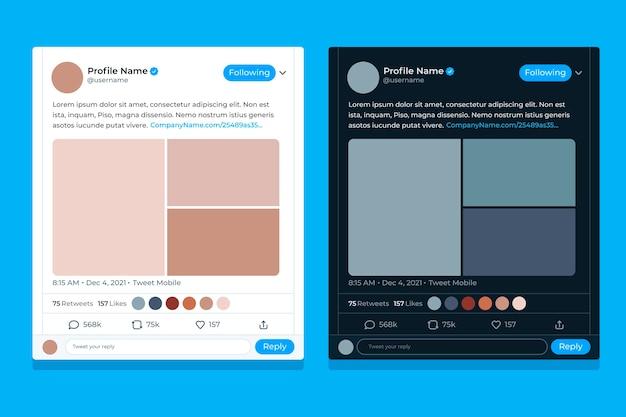The image size is (626, 417).
Task: Toggle the Following button in the dark tweet
Action: (x=545, y=73)
